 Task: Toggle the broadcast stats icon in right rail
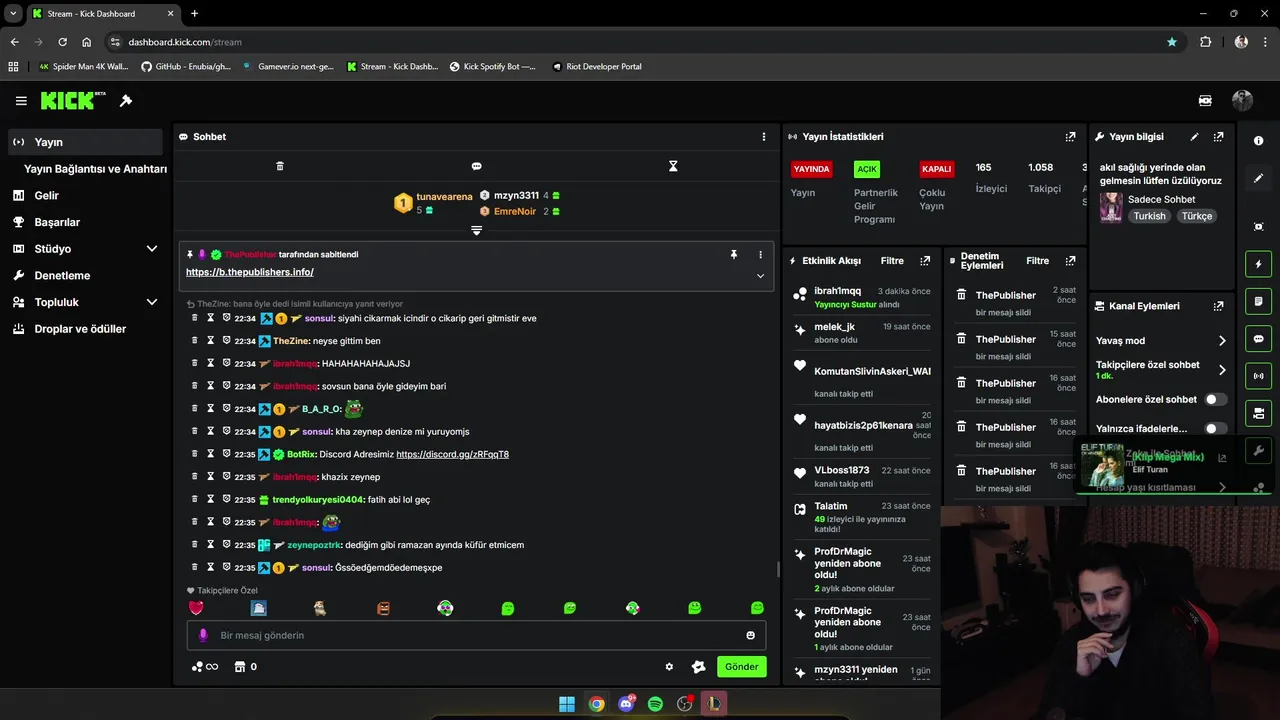pyautogui.click(x=1259, y=376)
